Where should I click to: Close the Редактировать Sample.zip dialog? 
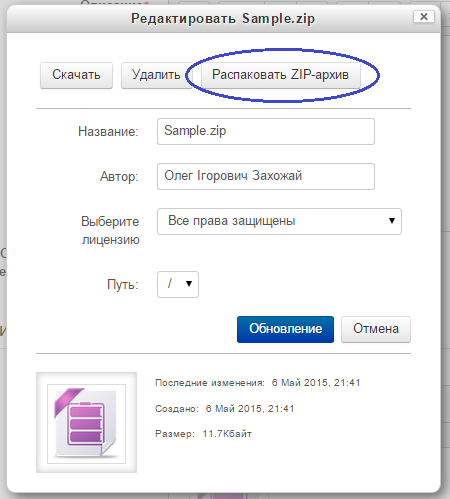tap(424, 17)
